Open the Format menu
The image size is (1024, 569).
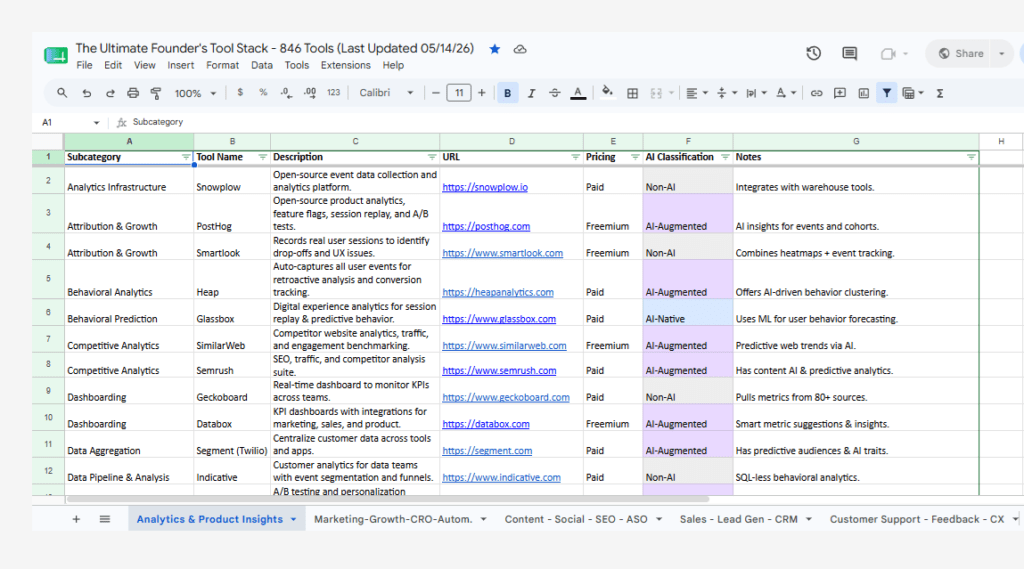tap(222, 65)
